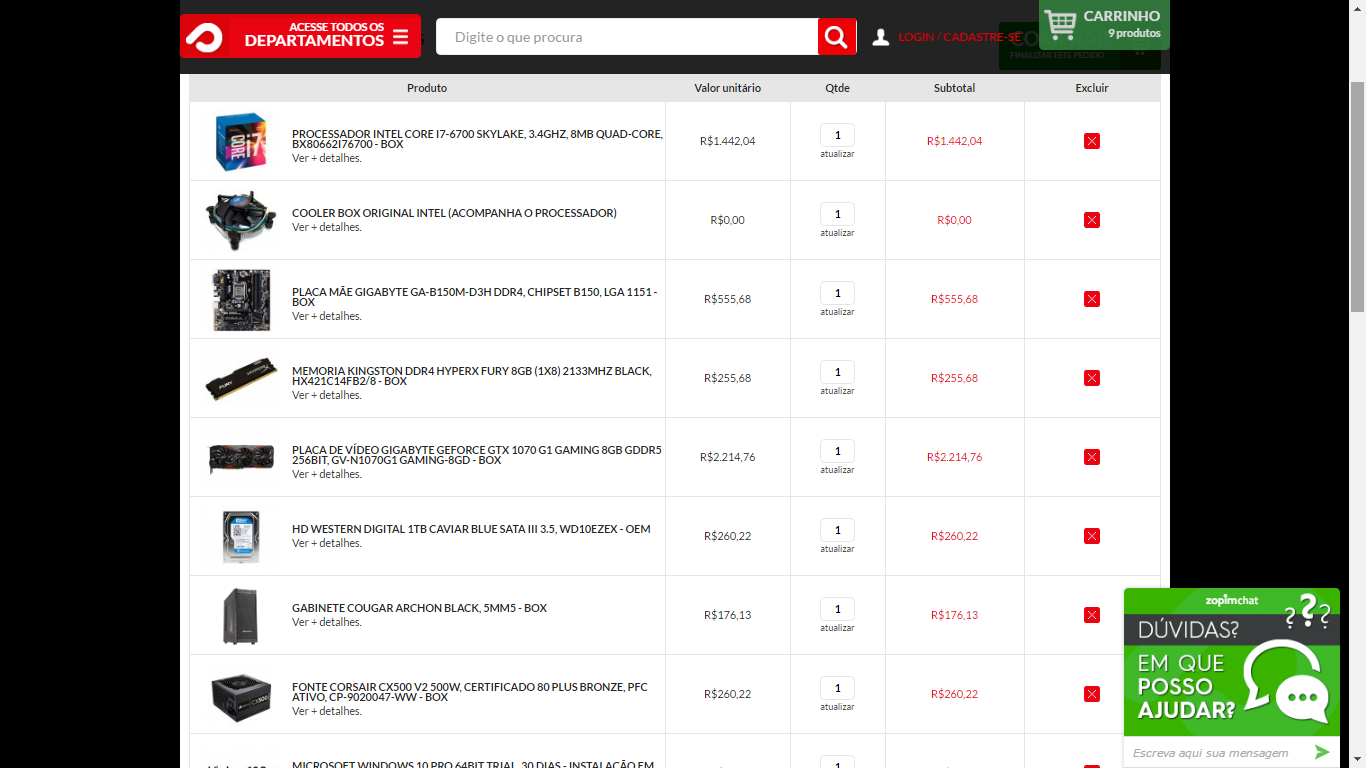Click quantity field for Western Digital HD
This screenshot has width=1366, height=768.
coord(837,530)
